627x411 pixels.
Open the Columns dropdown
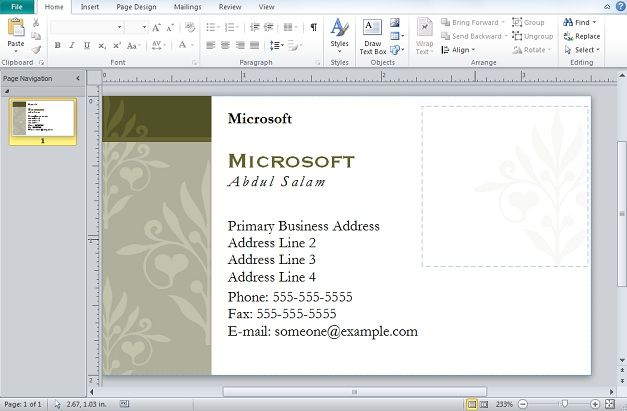click(290, 27)
